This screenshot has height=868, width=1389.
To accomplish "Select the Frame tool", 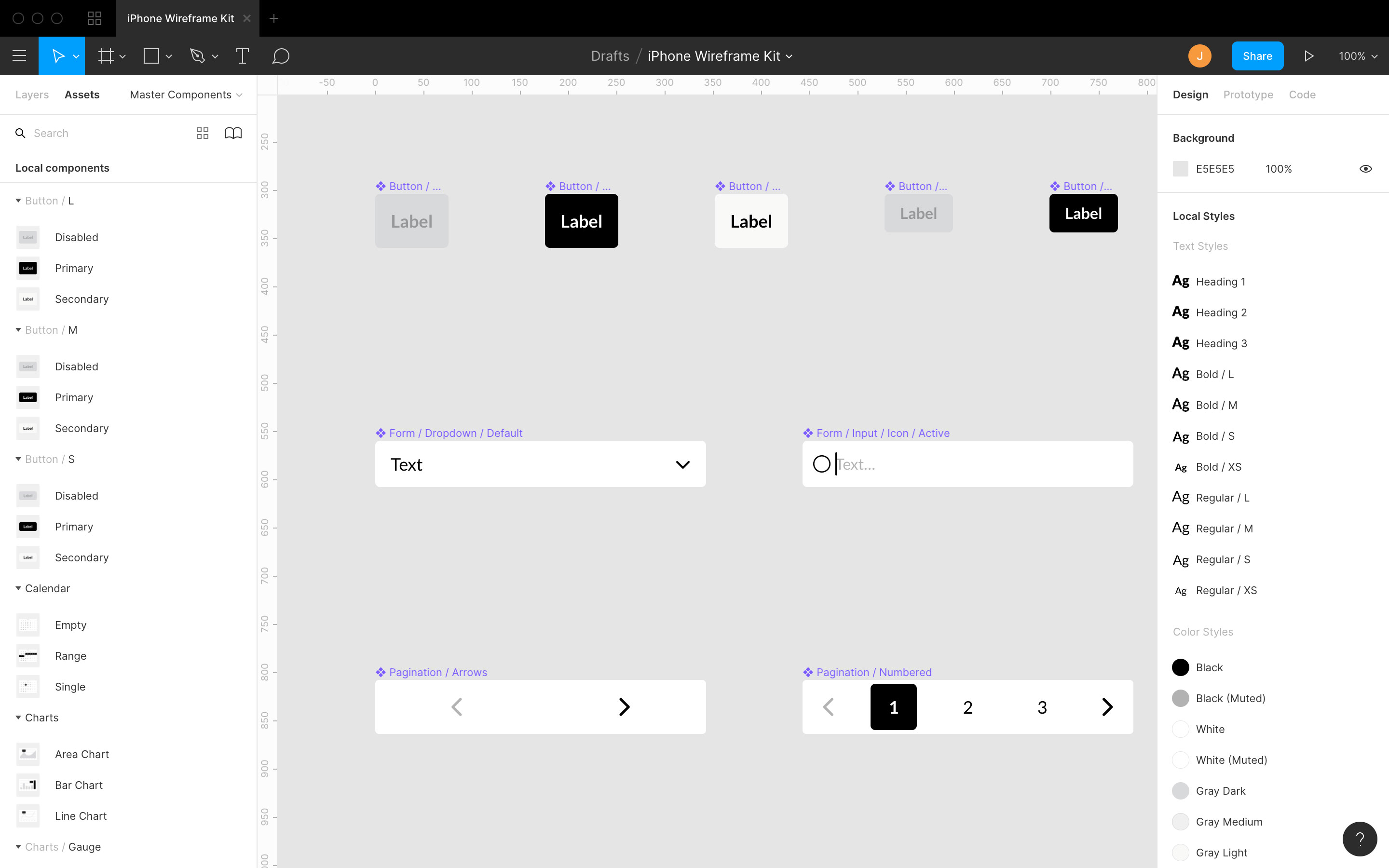I will (106, 55).
